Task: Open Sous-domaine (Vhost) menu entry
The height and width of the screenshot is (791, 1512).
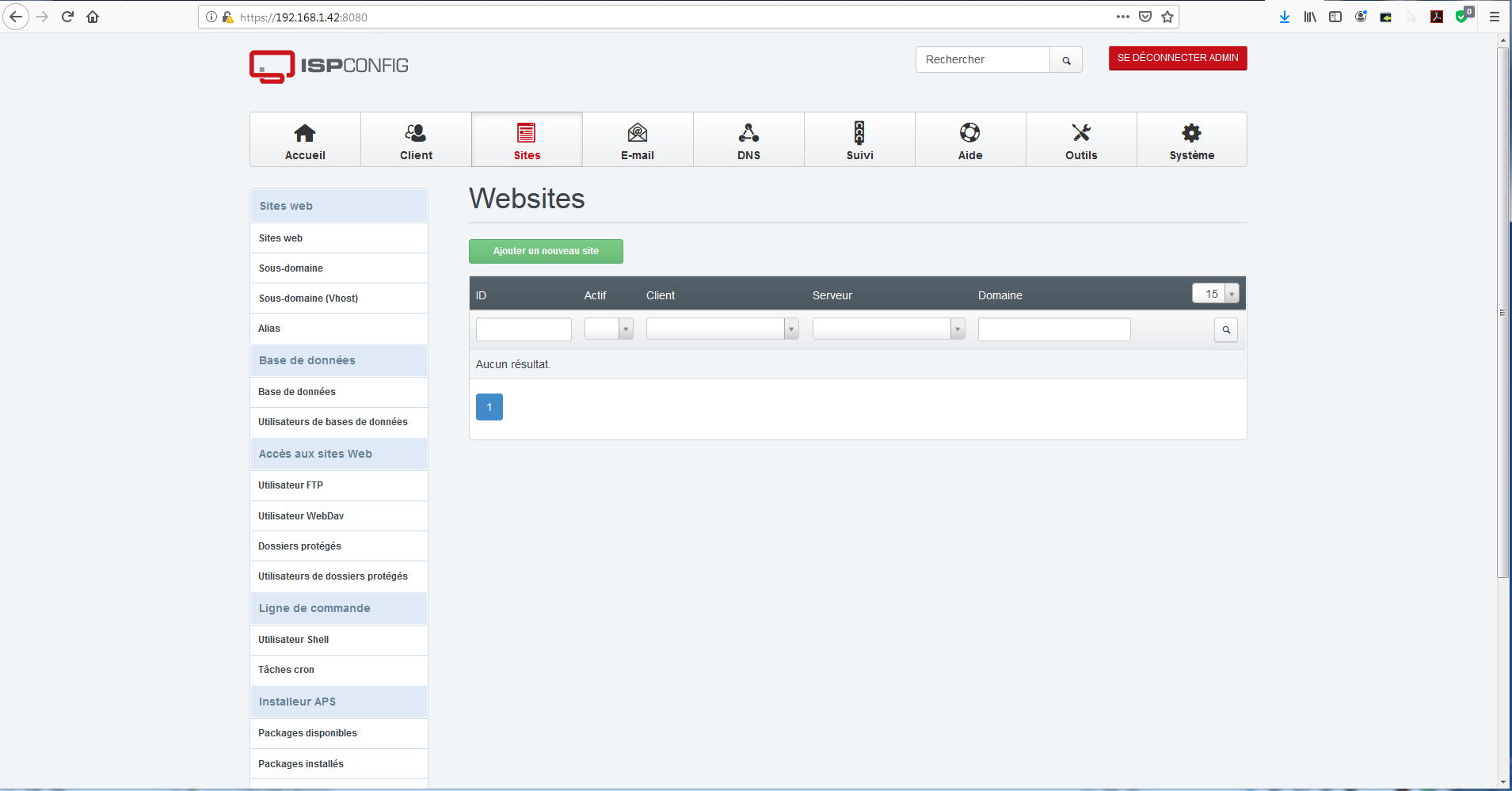Action: point(339,299)
